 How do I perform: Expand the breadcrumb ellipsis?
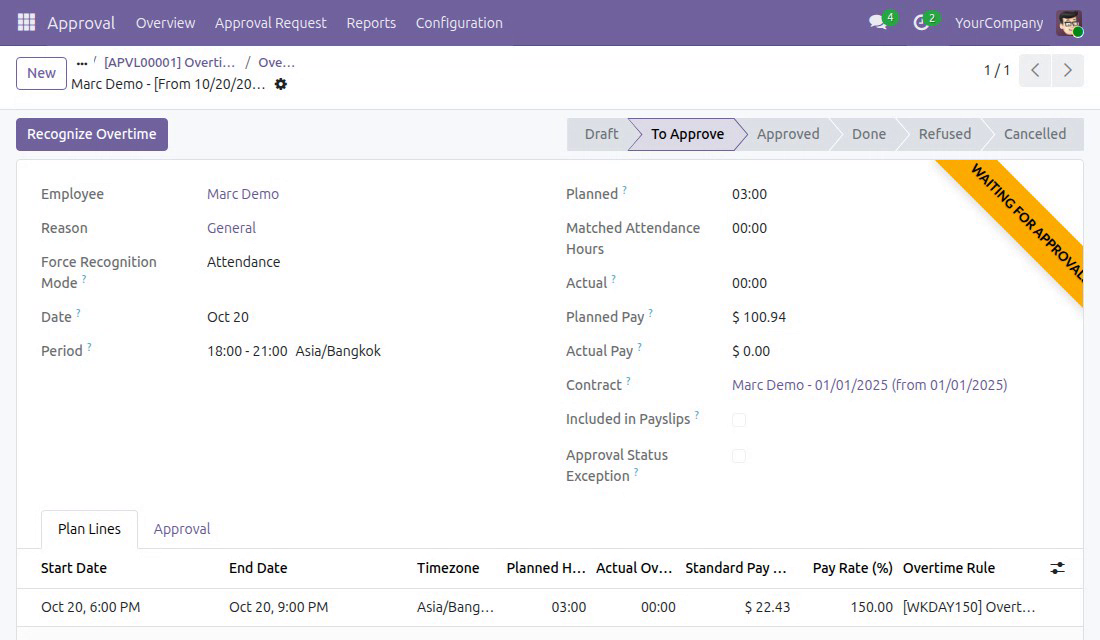point(82,62)
